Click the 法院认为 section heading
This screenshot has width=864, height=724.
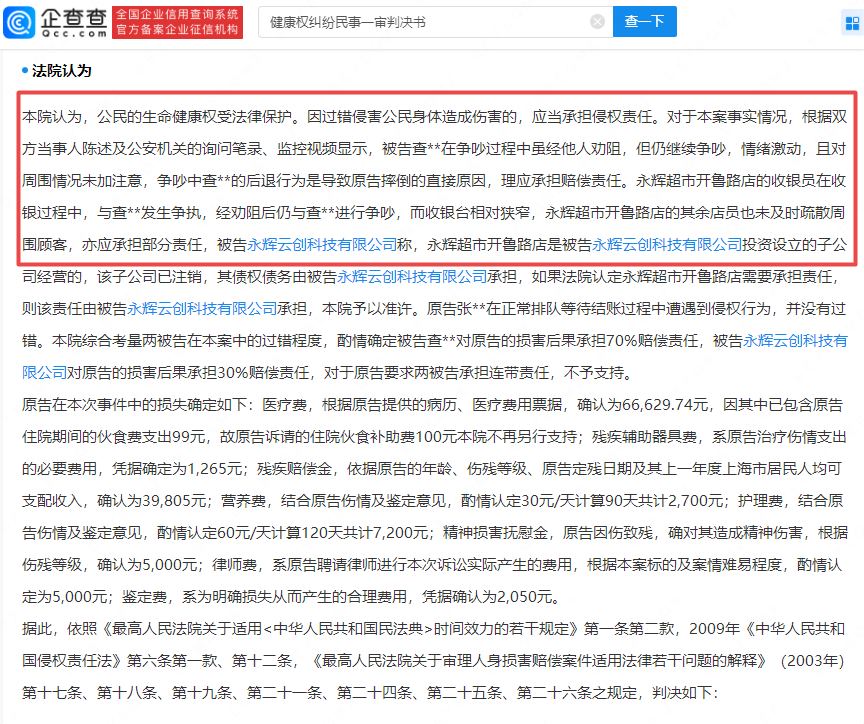click(x=62, y=71)
